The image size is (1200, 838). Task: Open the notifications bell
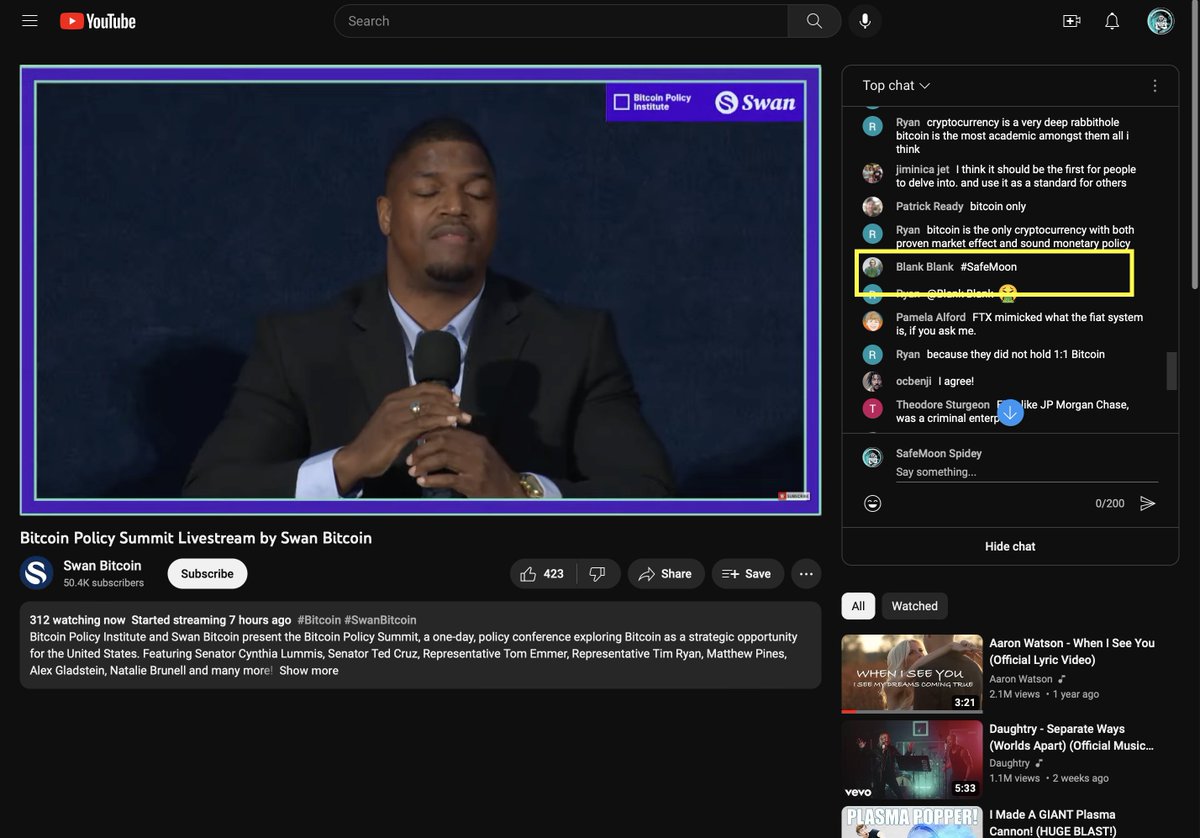(x=1112, y=21)
